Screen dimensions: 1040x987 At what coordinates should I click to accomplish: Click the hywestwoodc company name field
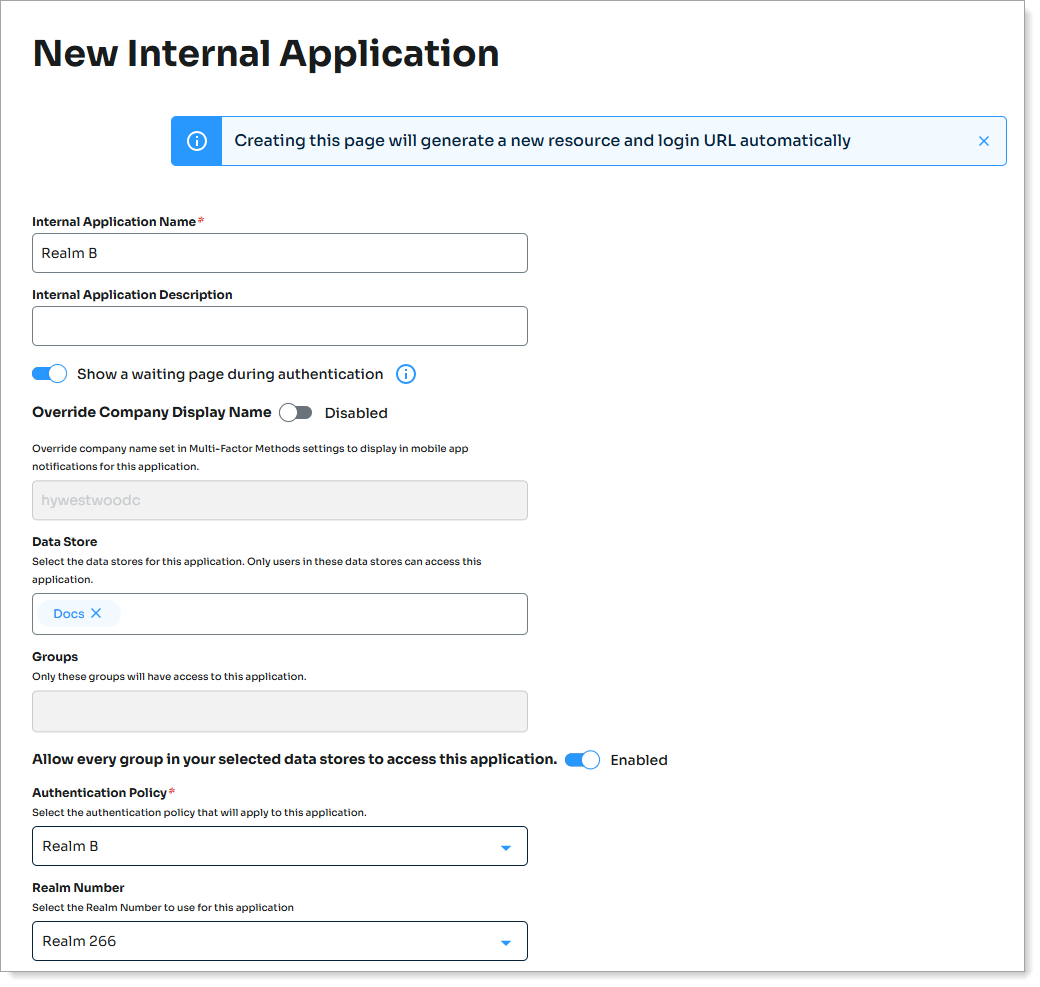tap(279, 500)
